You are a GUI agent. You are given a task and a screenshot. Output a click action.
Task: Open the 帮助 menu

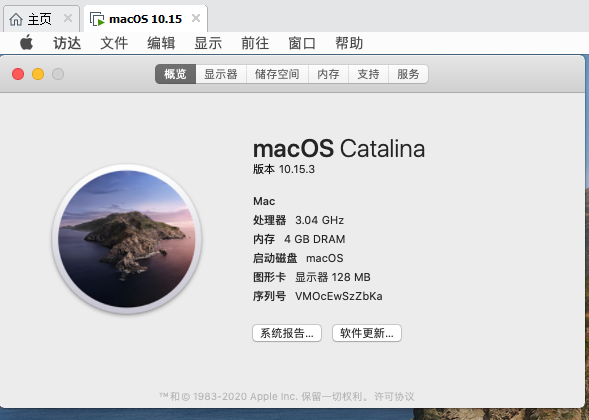[349, 43]
